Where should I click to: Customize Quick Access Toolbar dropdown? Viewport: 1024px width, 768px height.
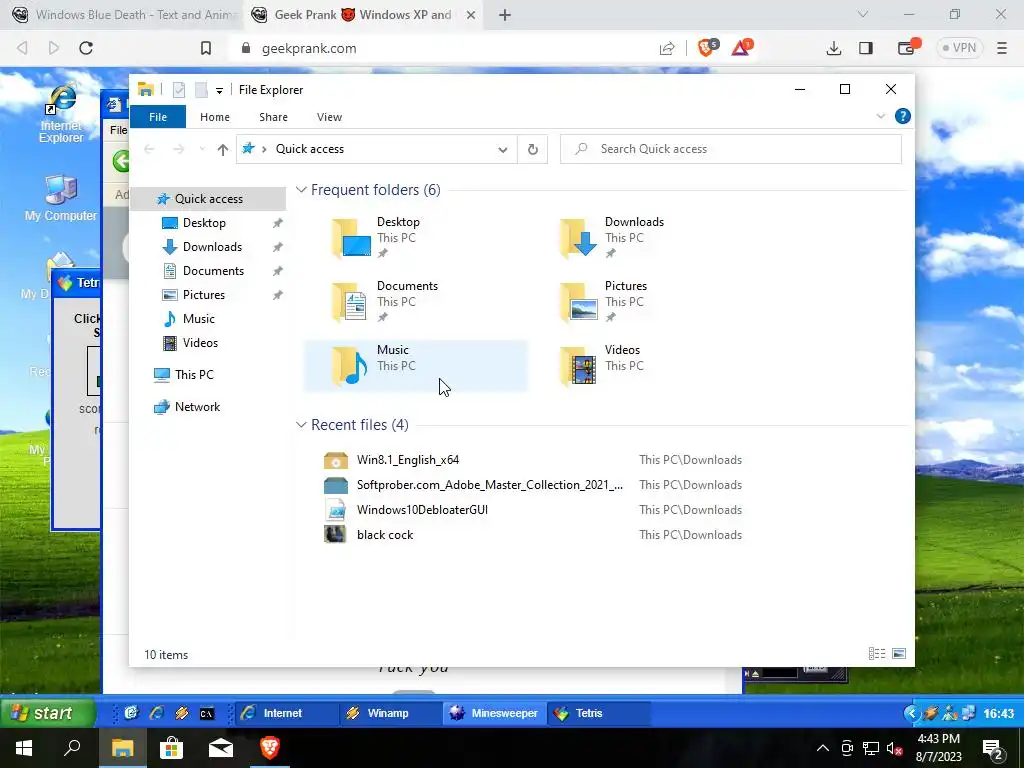[x=219, y=91]
